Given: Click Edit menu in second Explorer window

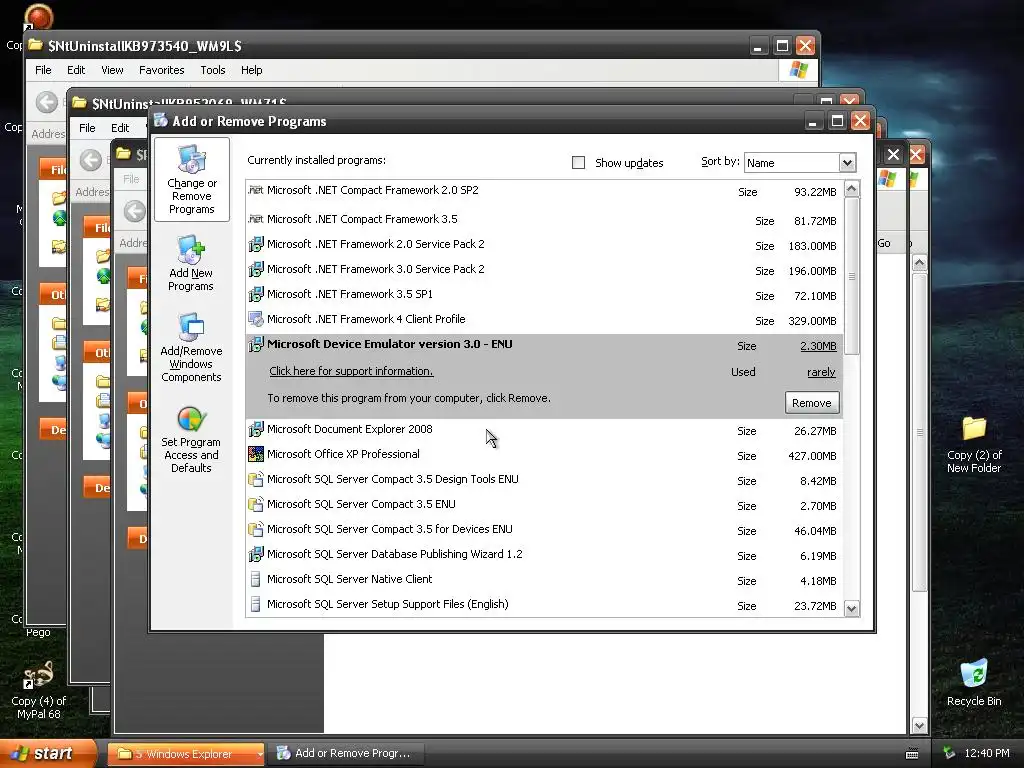Looking at the screenshot, I should point(120,128).
